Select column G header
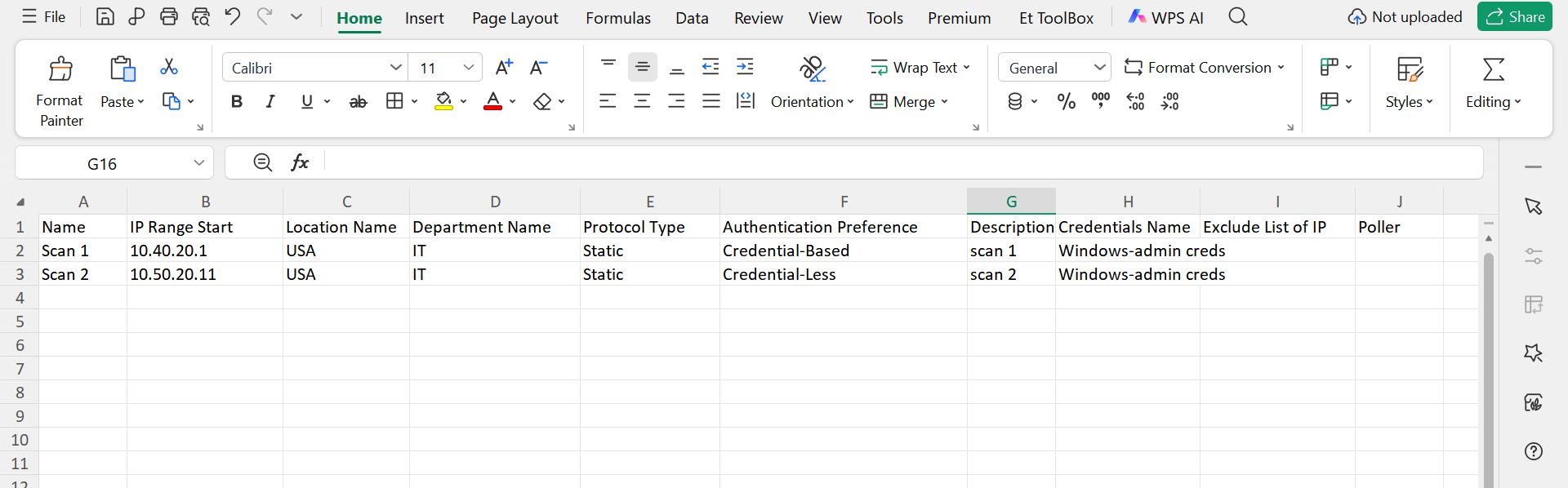This screenshot has height=488, width=1568. [x=1011, y=202]
